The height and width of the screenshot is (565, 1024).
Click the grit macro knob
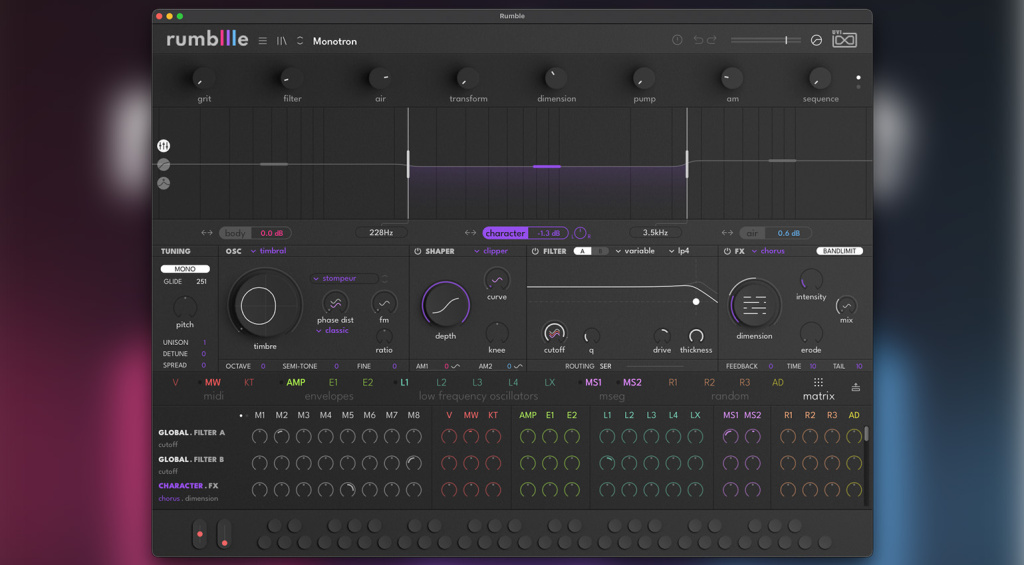[204, 78]
